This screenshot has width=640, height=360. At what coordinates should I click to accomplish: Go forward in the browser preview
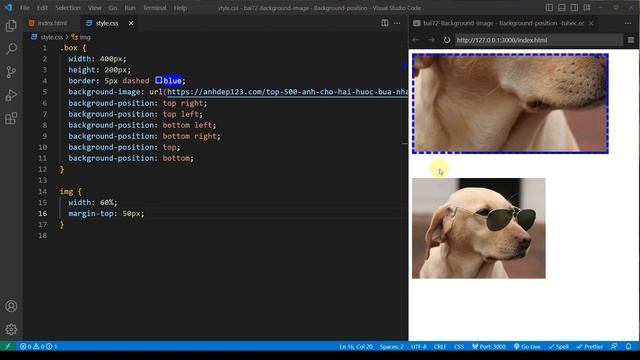point(431,40)
